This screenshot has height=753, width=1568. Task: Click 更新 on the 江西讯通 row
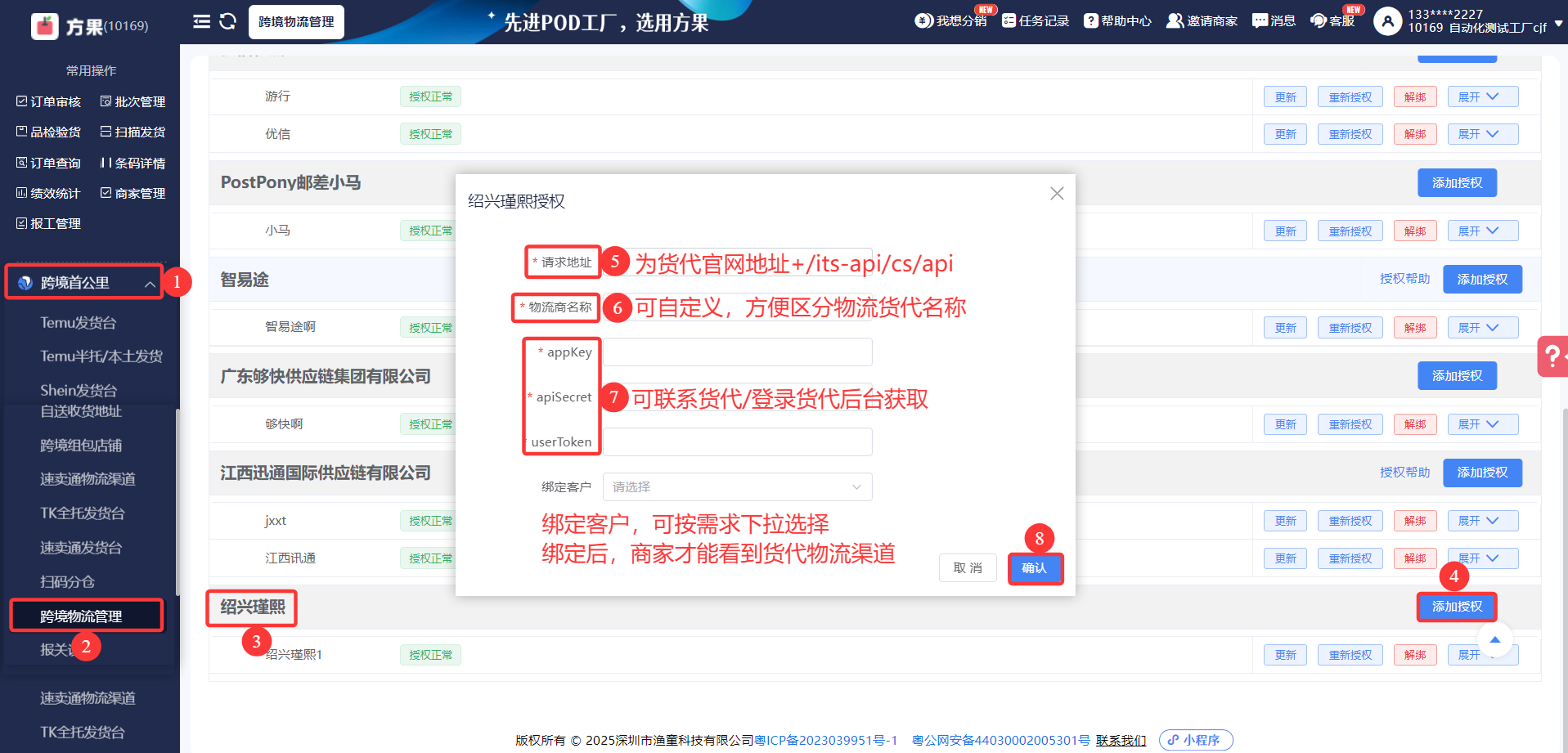tap(1285, 558)
